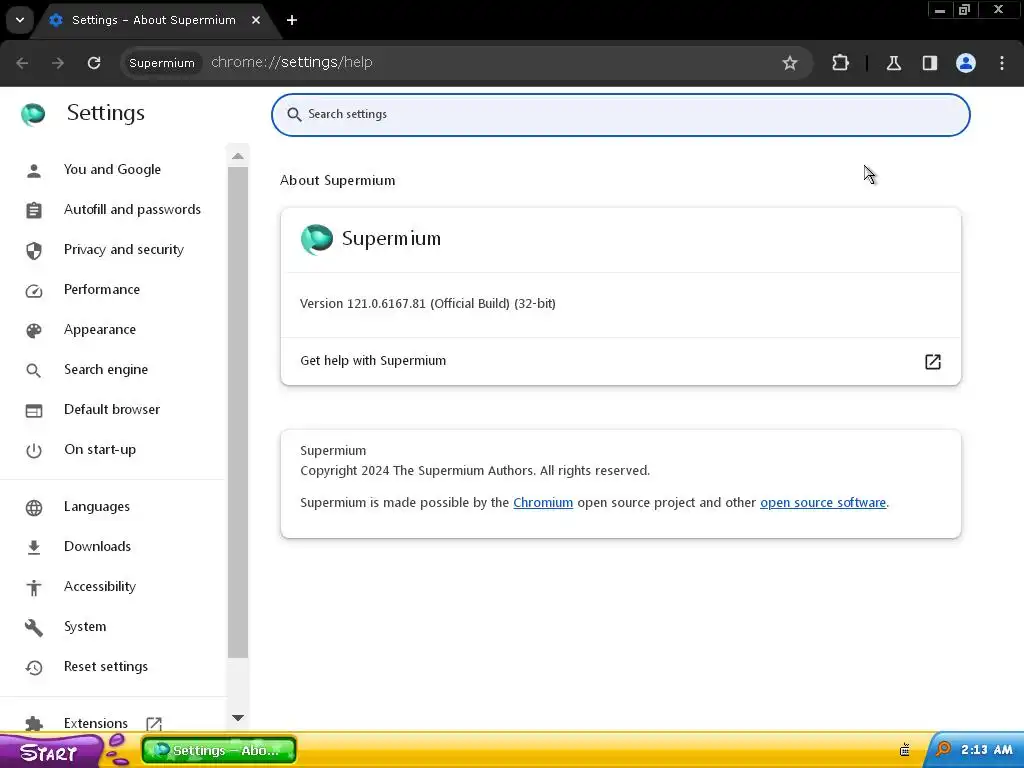The image size is (1024, 768).
Task: Toggle the side panel icon
Action: pyautogui.click(x=929, y=63)
